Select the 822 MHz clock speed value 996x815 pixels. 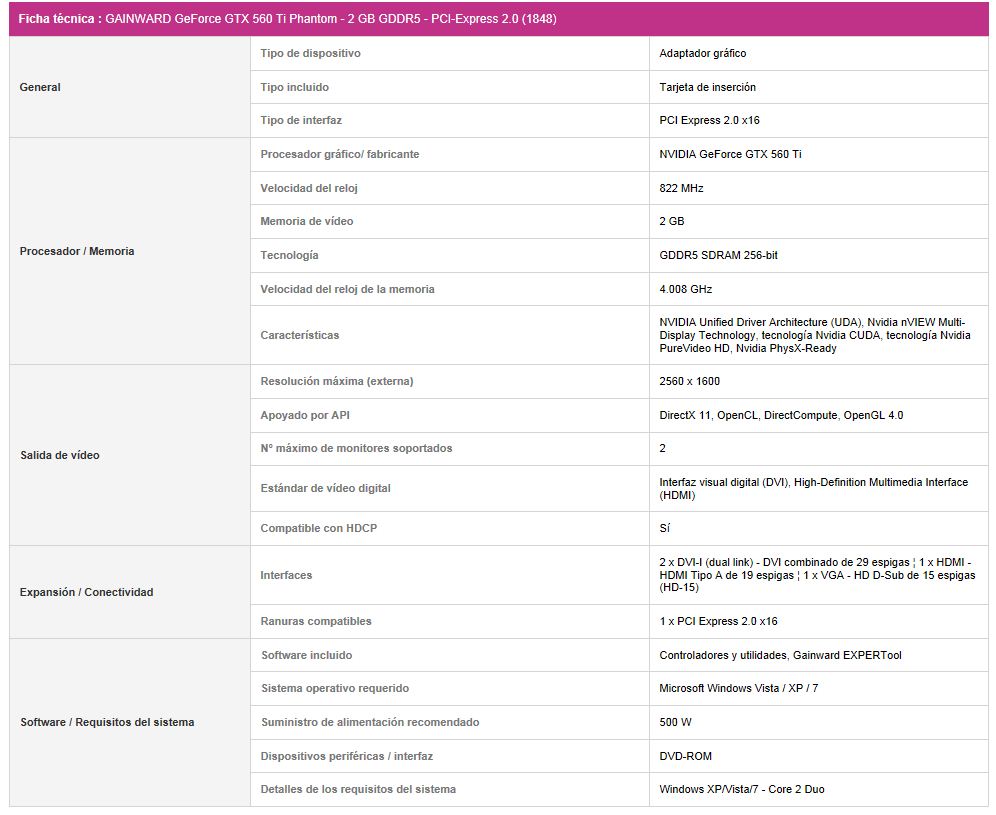[682, 188]
